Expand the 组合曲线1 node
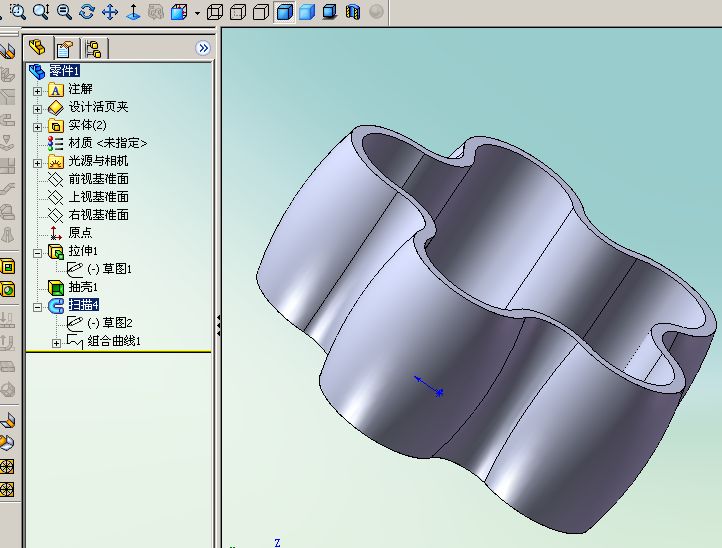 click(56, 344)
